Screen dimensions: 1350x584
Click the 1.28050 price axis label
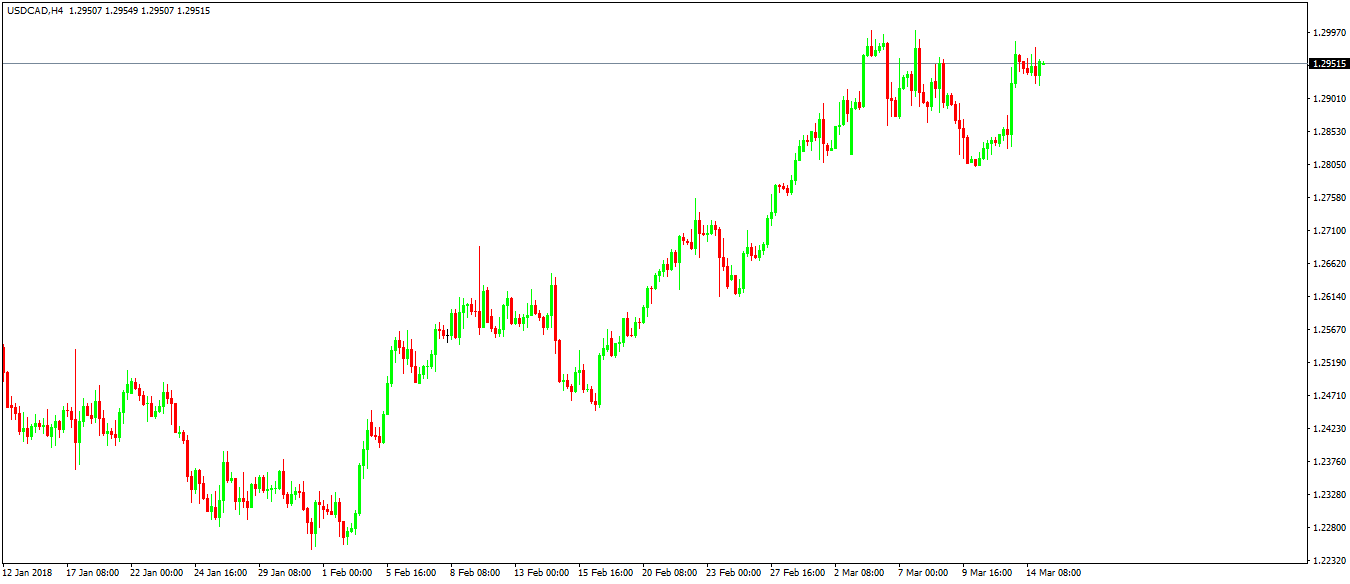point(1329,164)
